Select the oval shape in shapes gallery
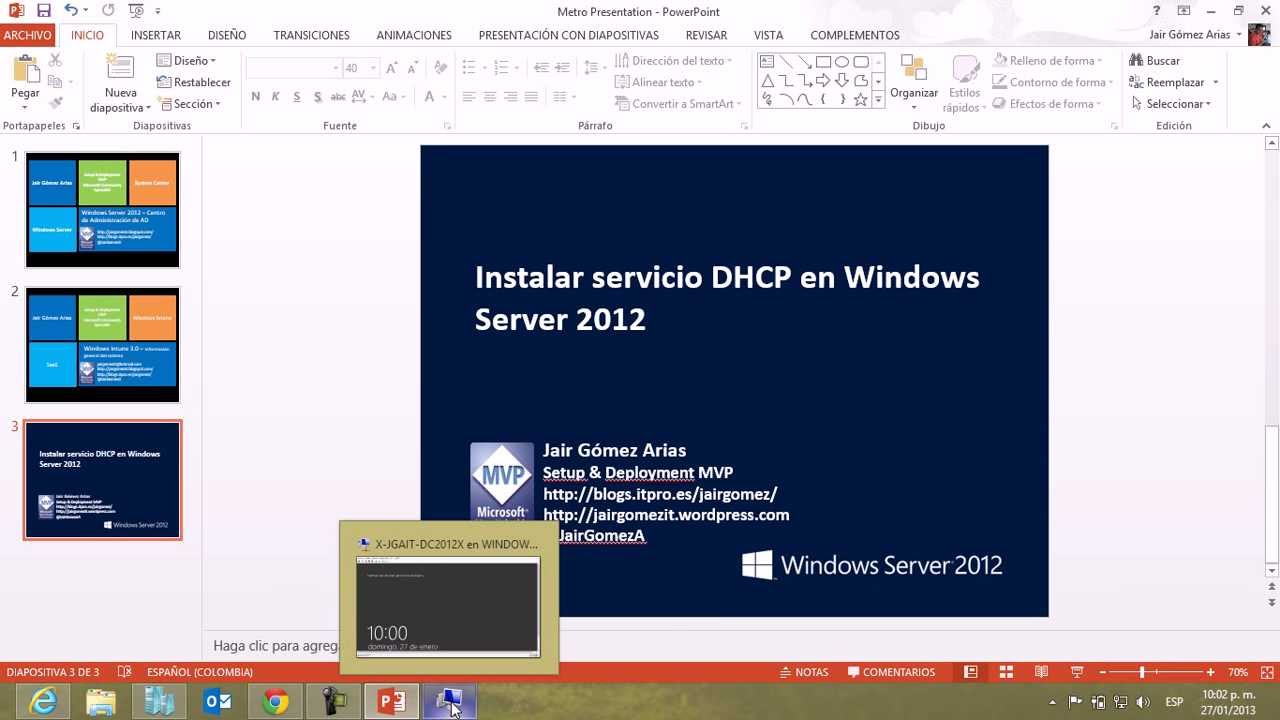Image resolution: width=1280 pixels, height=720 pixels. click(842, 62)
